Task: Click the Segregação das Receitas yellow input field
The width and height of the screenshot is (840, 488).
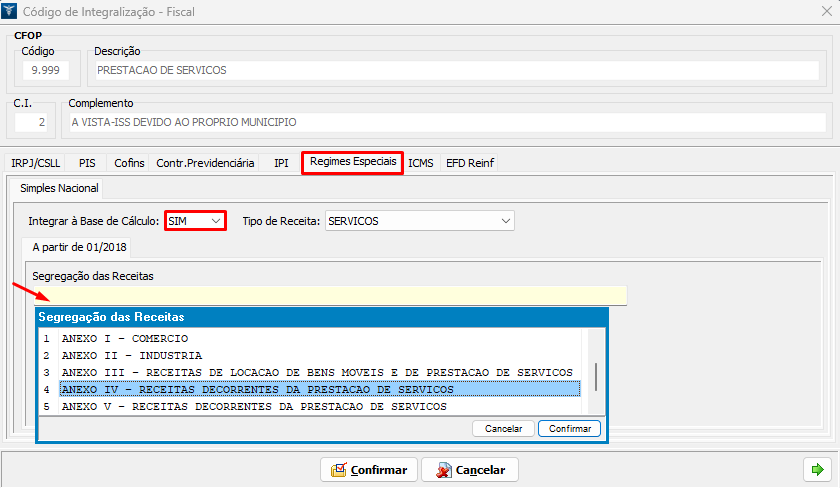Action: click(x=330, y=295)
